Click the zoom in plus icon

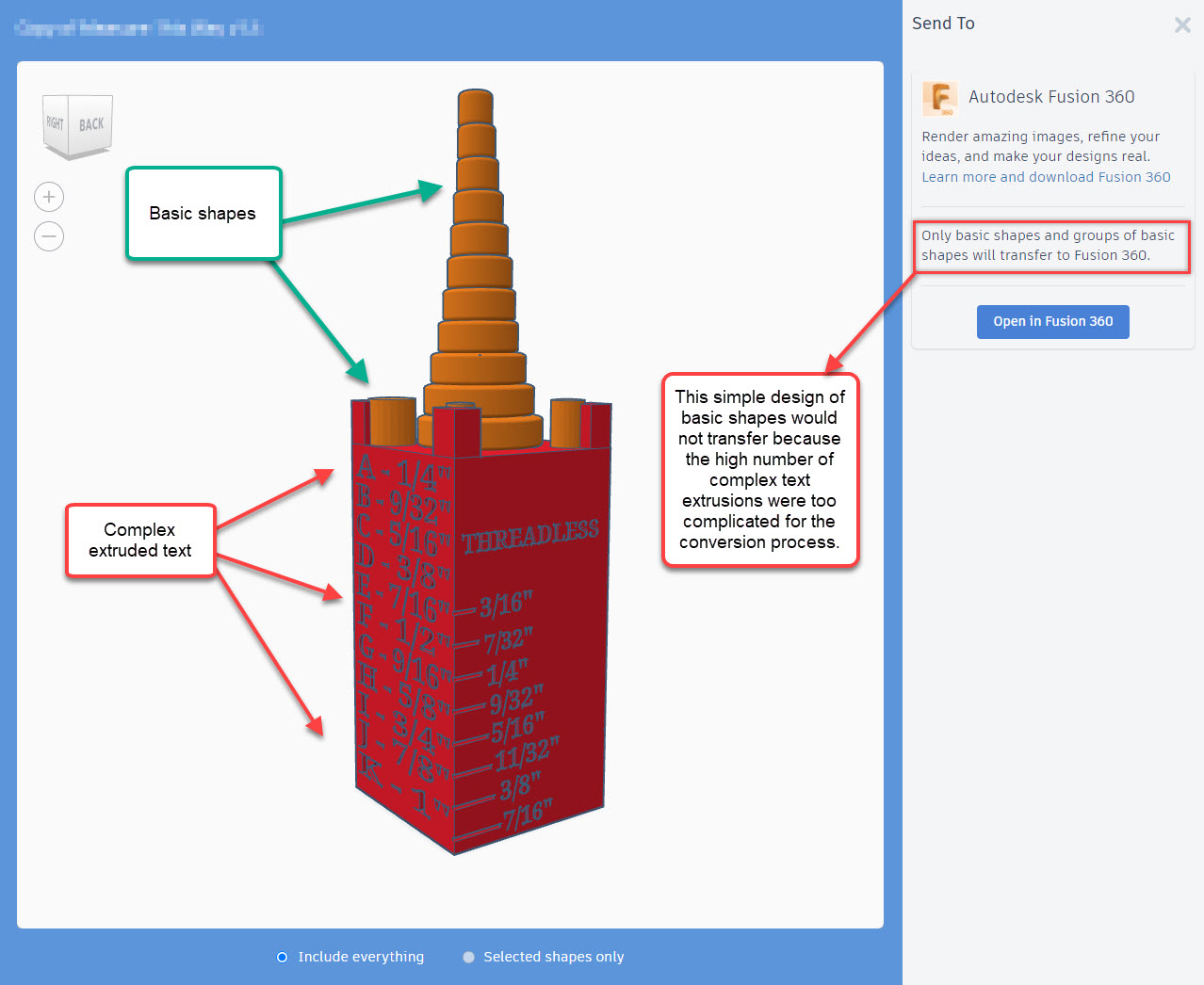(x=48, y=197)
